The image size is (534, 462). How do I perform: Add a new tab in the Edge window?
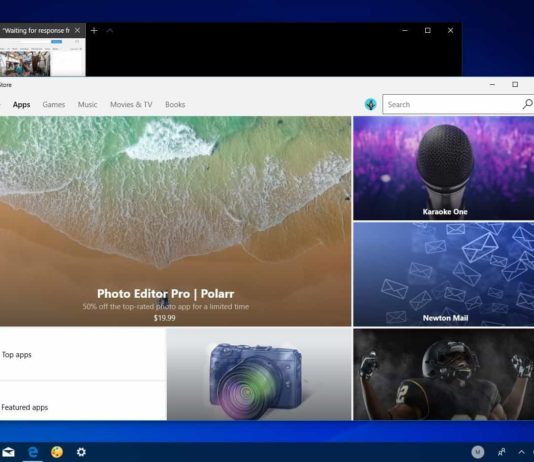coord(94,31)
